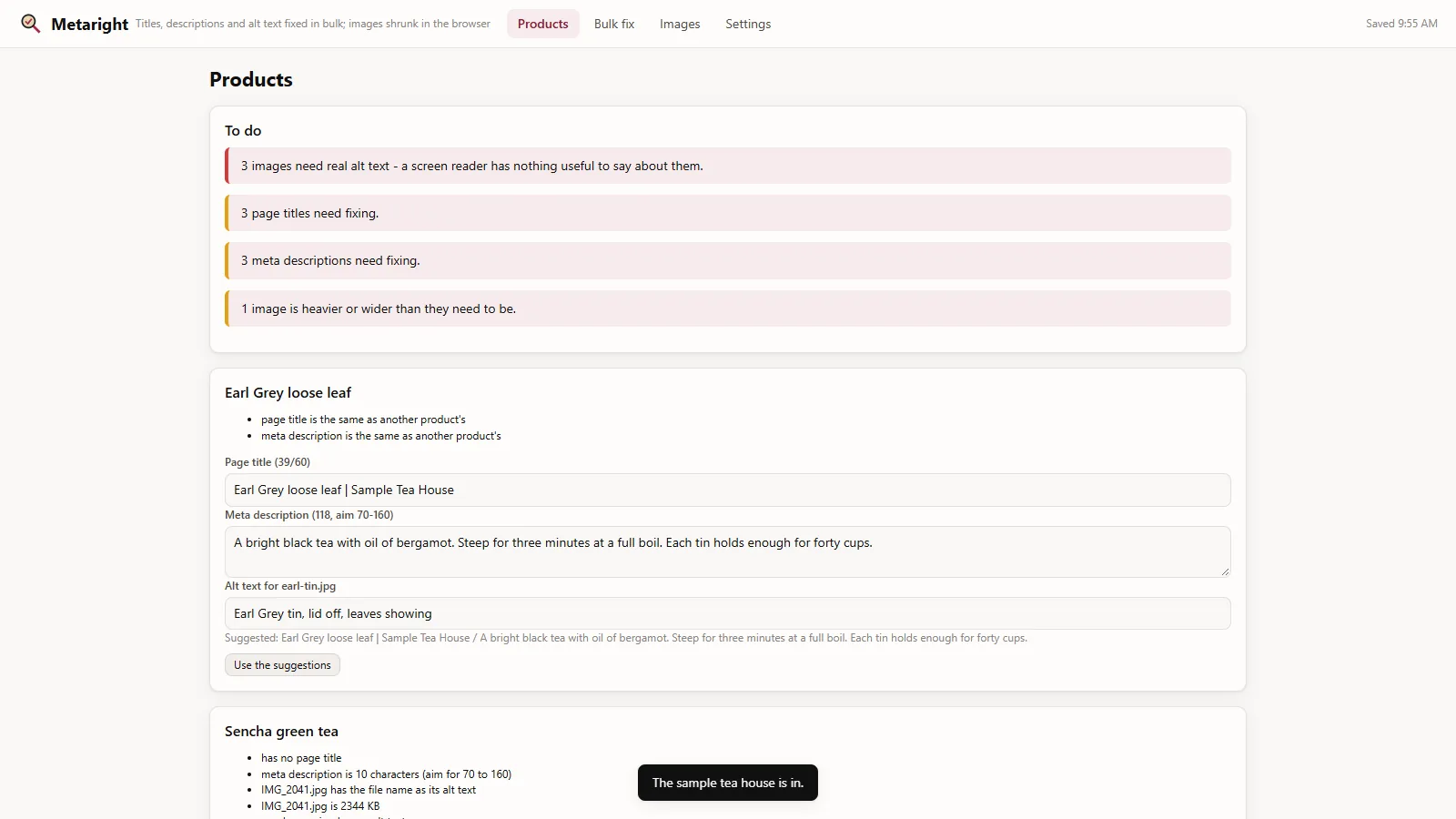Click 'The sample tea house is in.' toast
Screen dimensions: 1456x819
point(728,783)
